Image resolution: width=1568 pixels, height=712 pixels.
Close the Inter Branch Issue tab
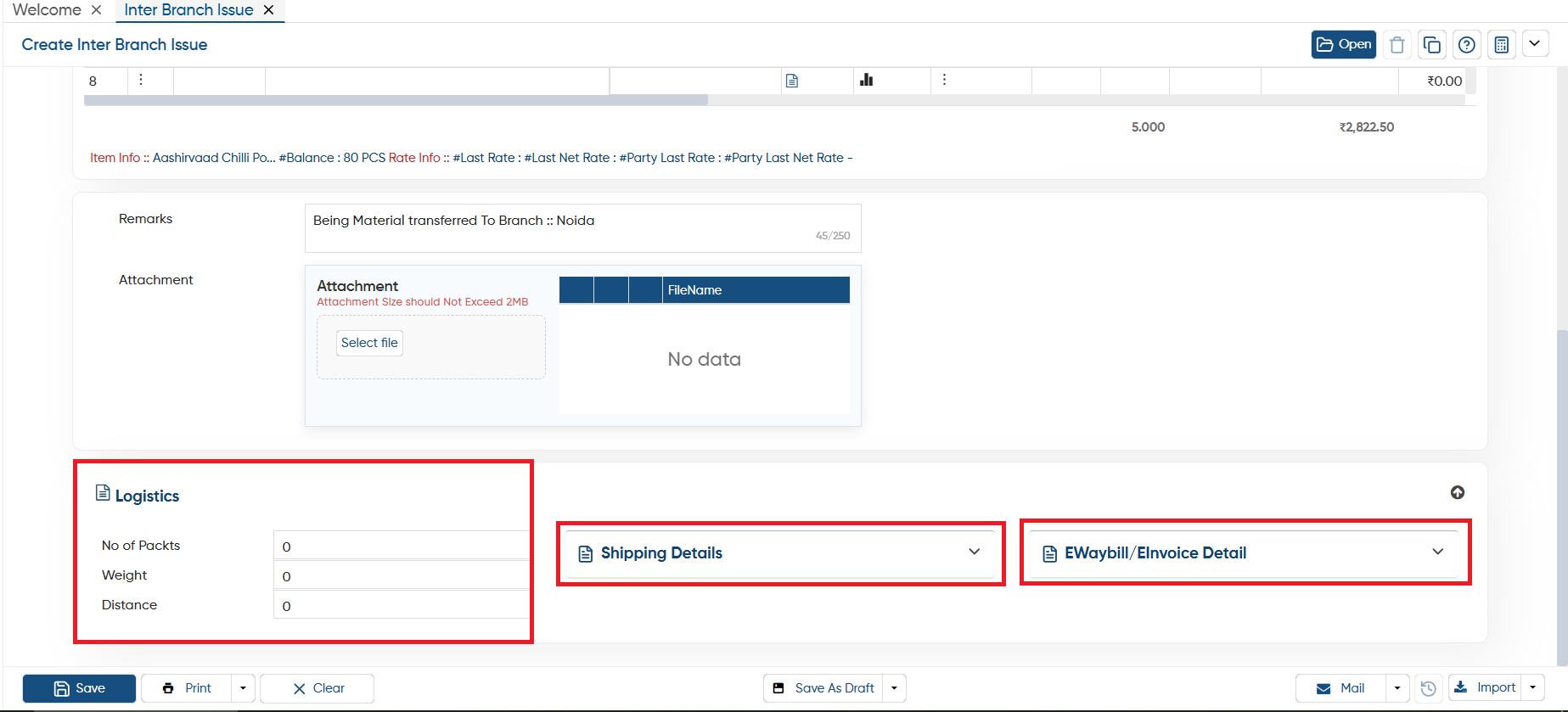pyautogui.click(x=268, y=10)
